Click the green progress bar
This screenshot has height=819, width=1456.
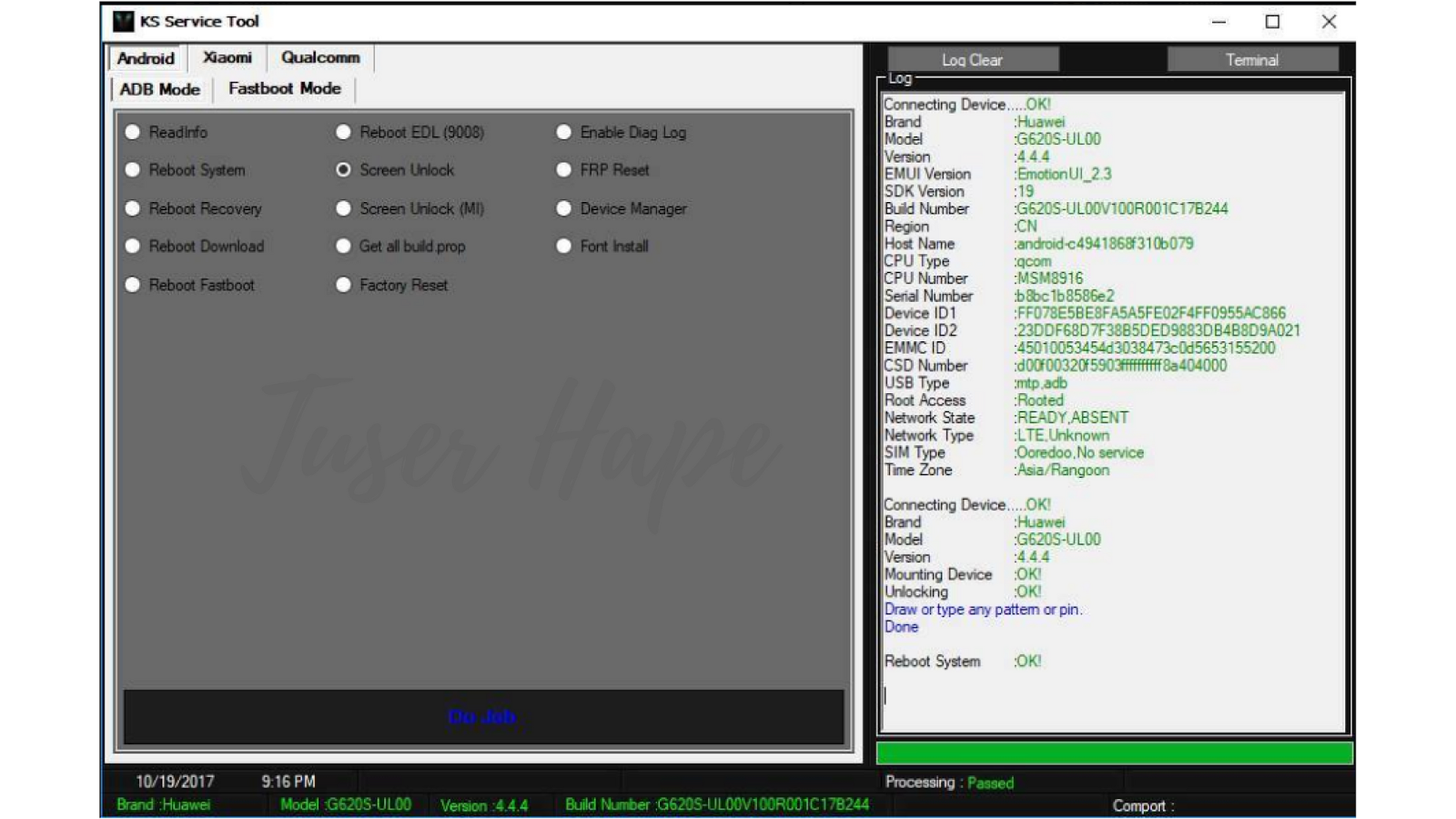(1114, 753)
